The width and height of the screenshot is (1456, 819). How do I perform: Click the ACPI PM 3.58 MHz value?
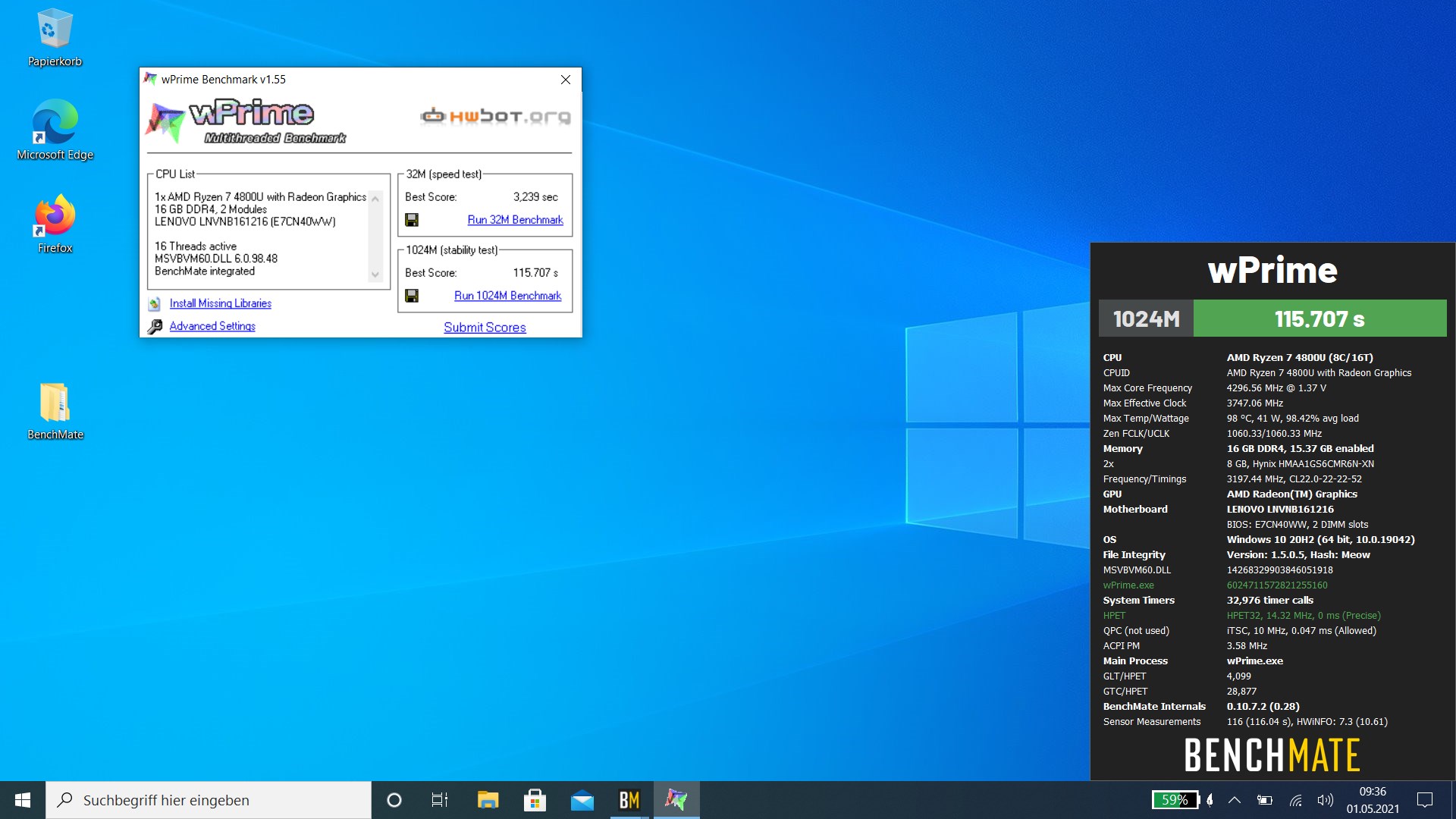point(1247,646)
